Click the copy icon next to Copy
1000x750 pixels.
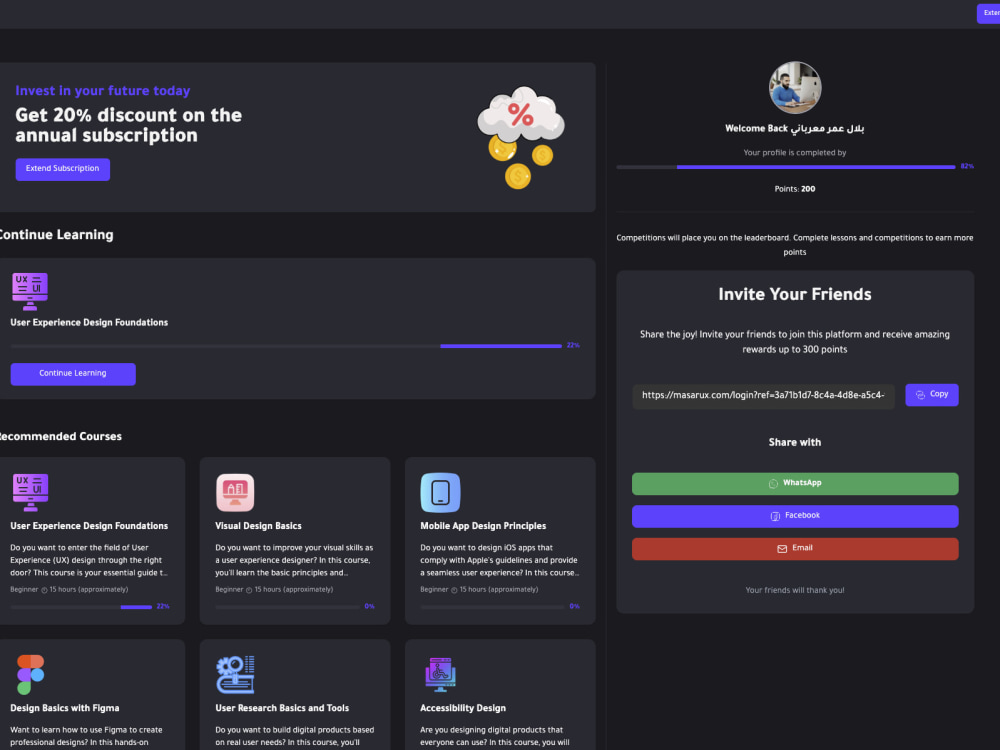(x=920, y=395)
